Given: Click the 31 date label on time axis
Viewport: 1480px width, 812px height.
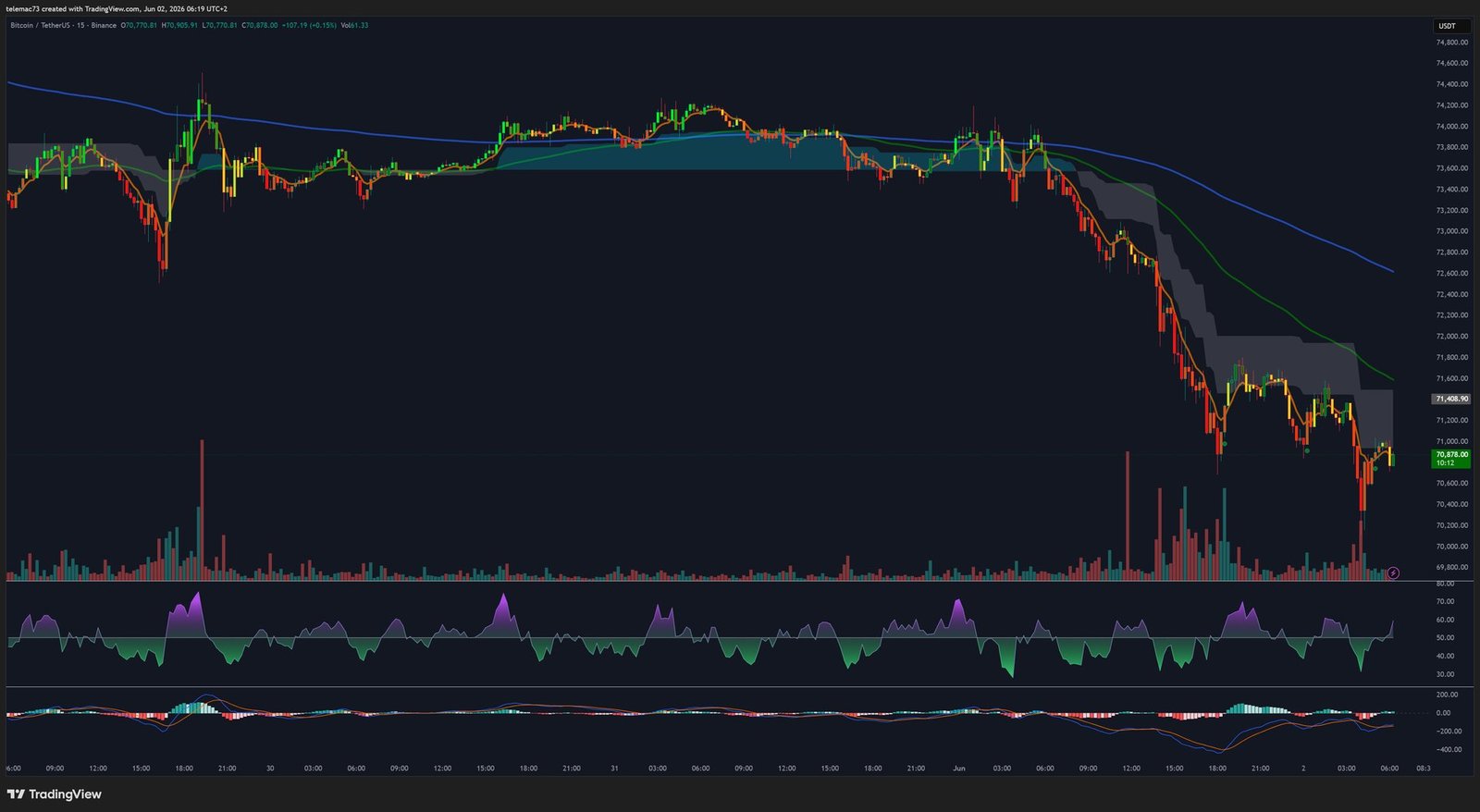Looking at the screenshot, I should (x=614, y=769).
